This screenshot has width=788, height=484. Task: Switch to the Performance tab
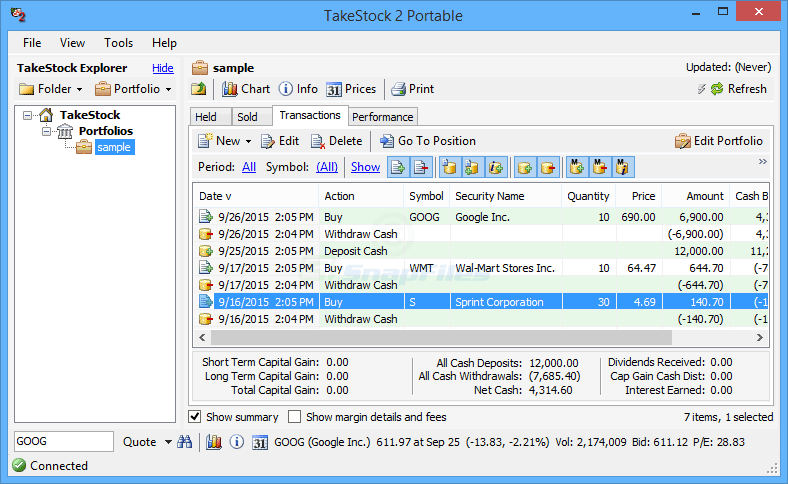pyautogui.click(x=382, y=117)
